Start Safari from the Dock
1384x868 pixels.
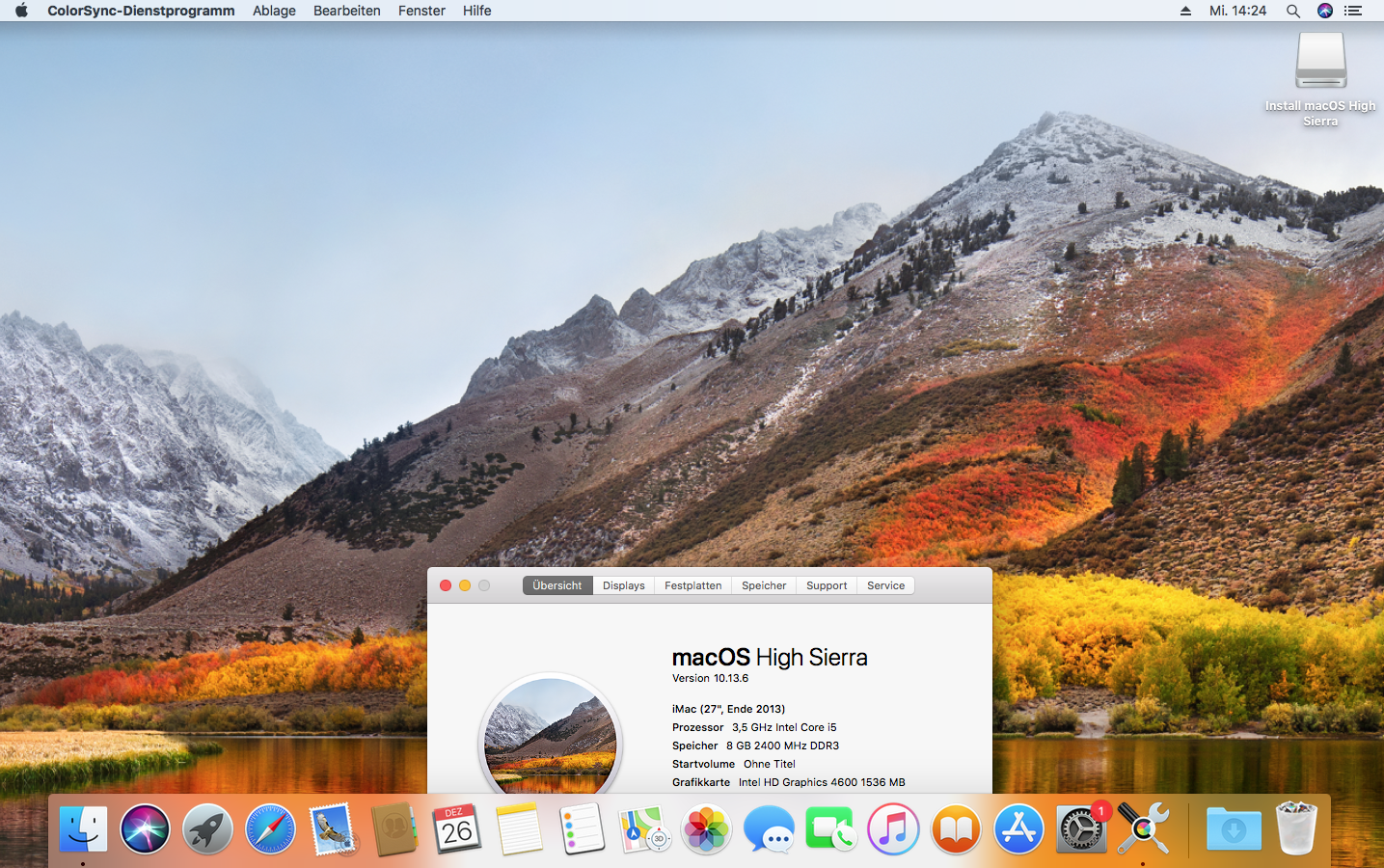(x=270, y=829)
